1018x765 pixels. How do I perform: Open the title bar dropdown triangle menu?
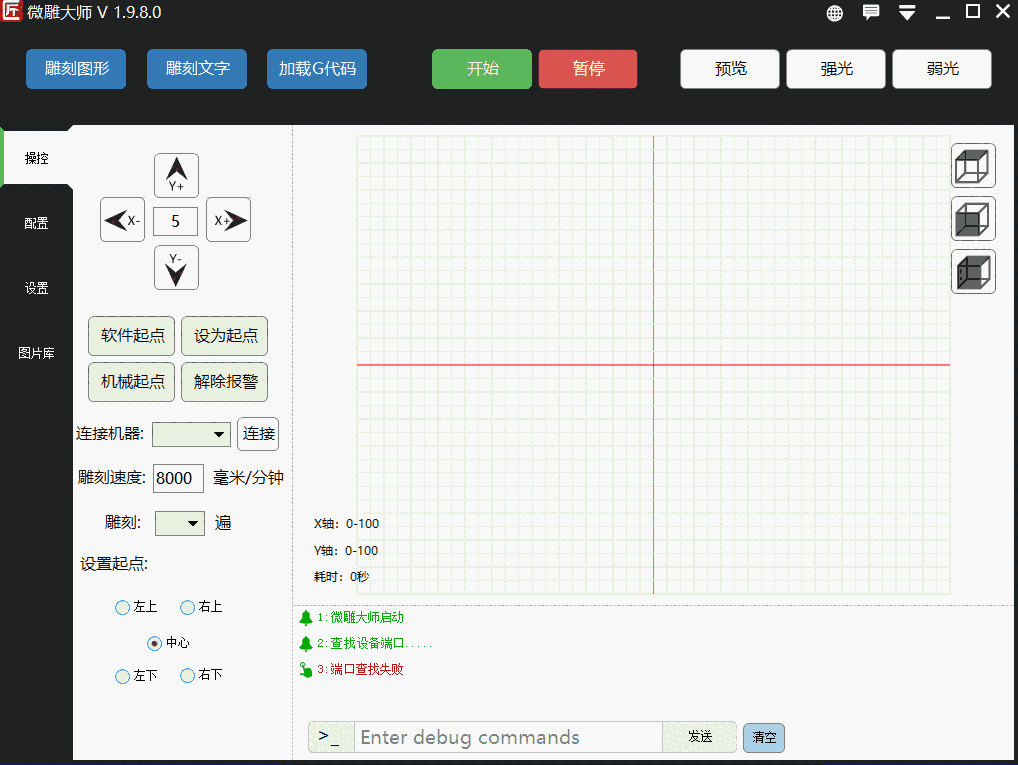907,13
